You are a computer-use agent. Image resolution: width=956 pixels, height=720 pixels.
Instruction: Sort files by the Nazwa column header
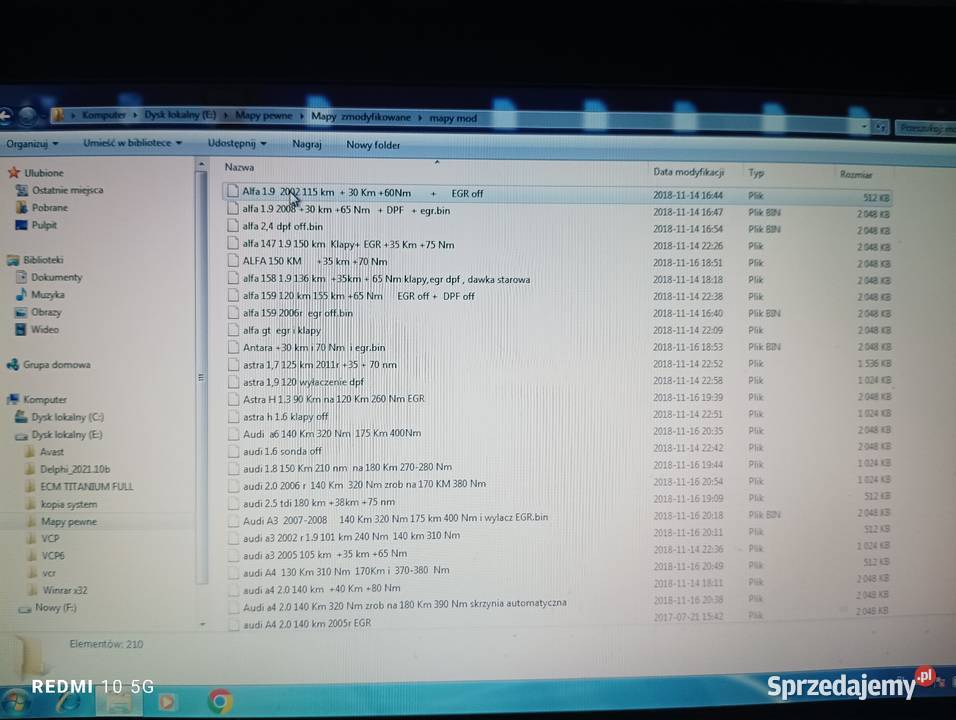click(239, 167)
